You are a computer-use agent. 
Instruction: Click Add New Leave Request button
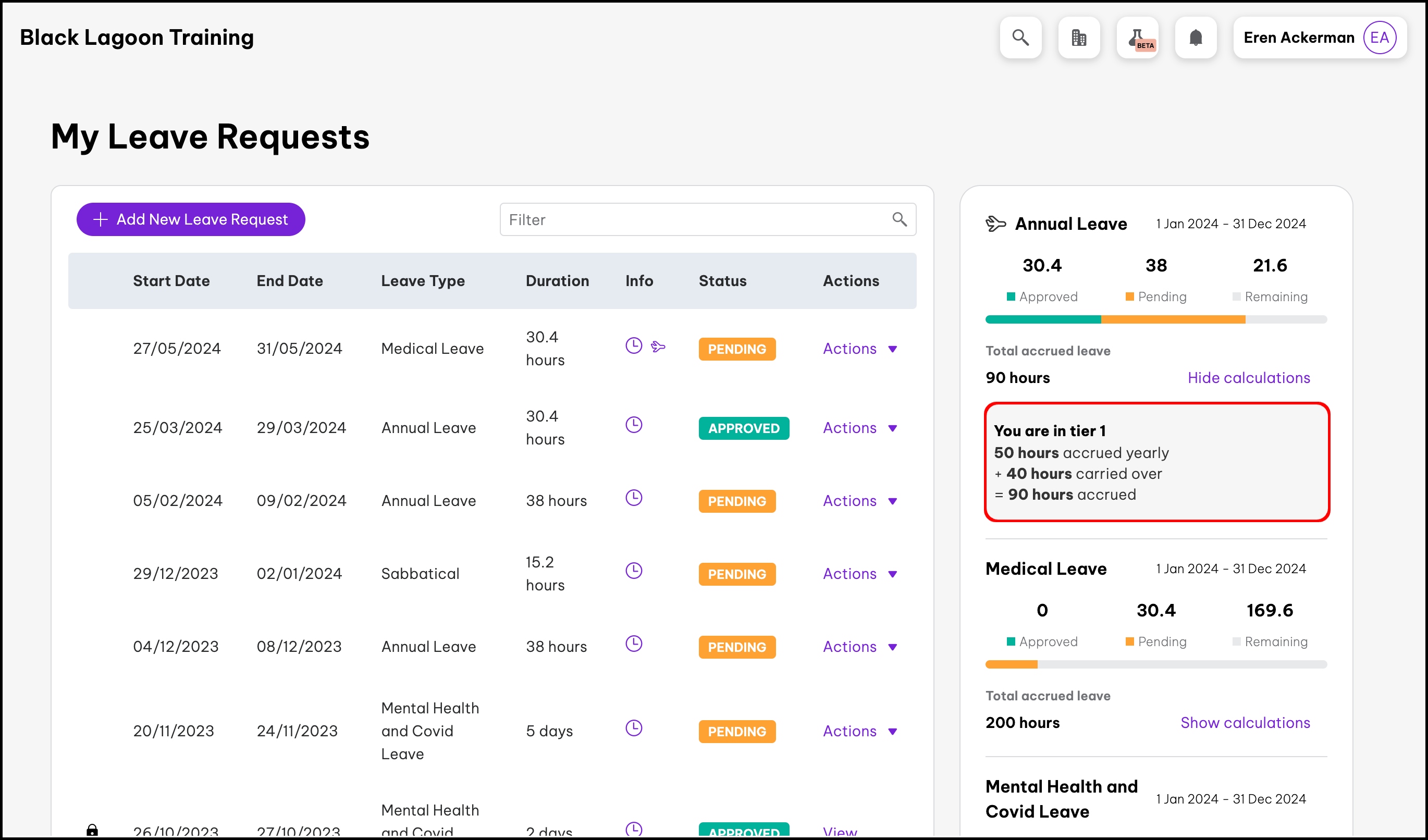click(x=191, y=219)
